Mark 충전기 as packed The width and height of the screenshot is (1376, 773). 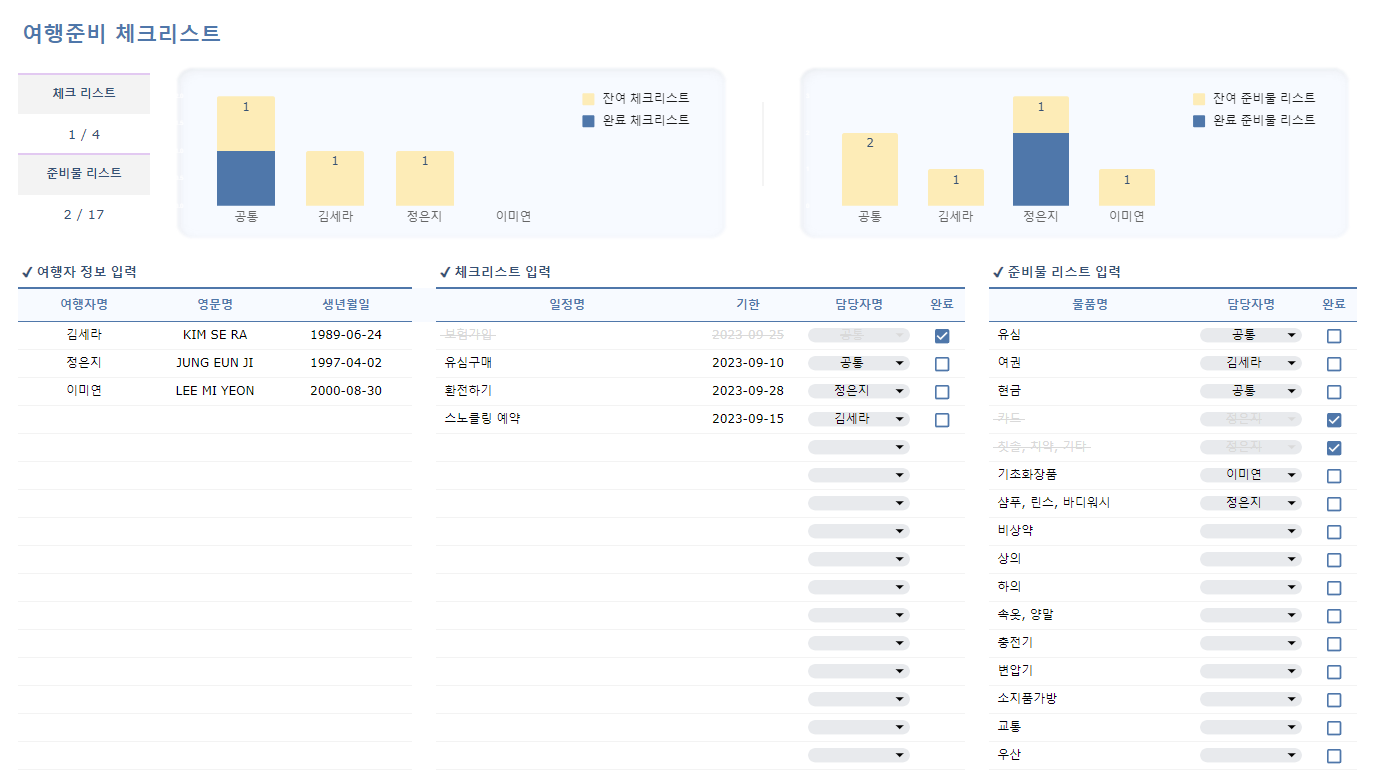pyautogui.click(x=1334, y=644)
